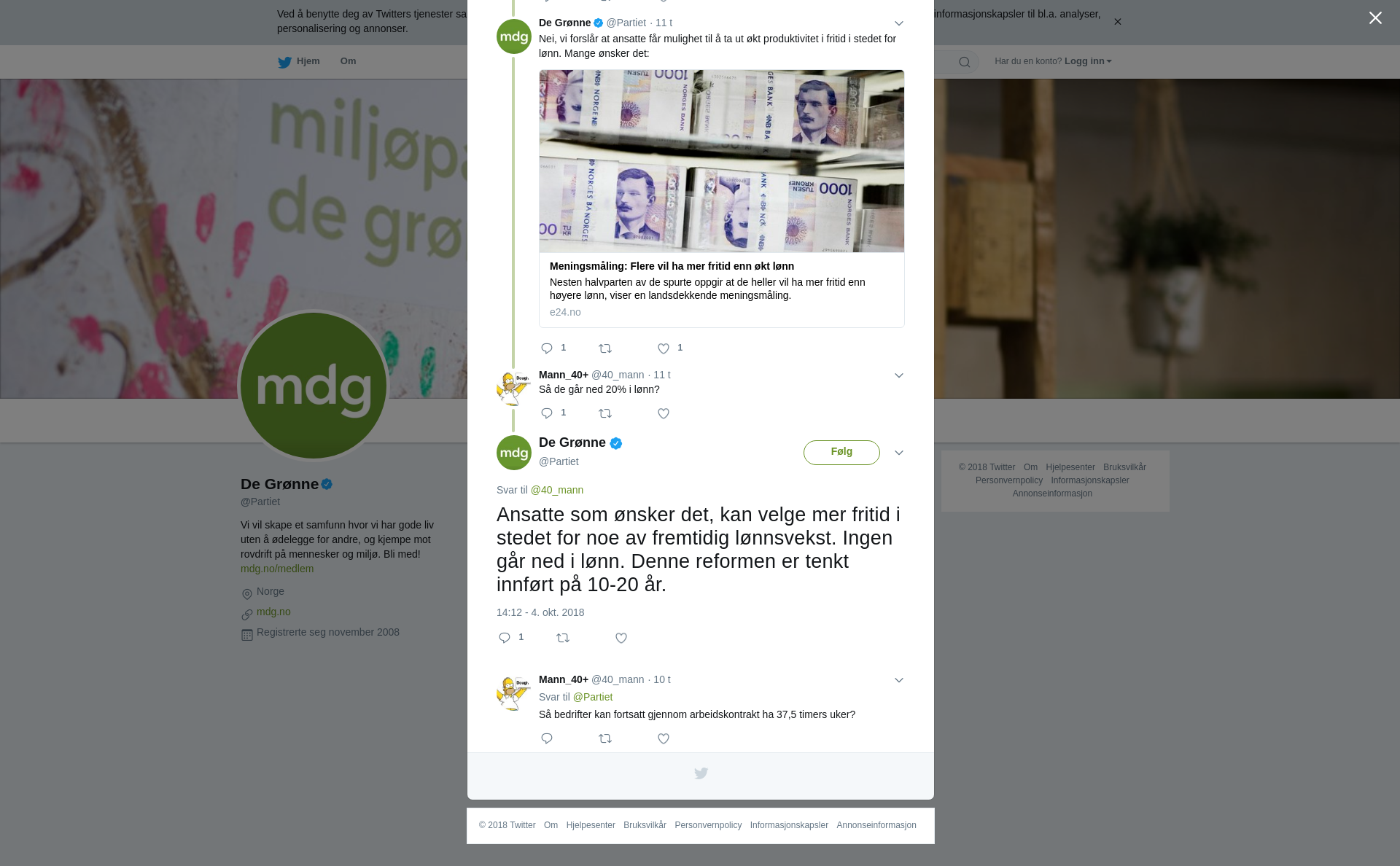Open the mdg.no/medlem link

tap(277, 569)
